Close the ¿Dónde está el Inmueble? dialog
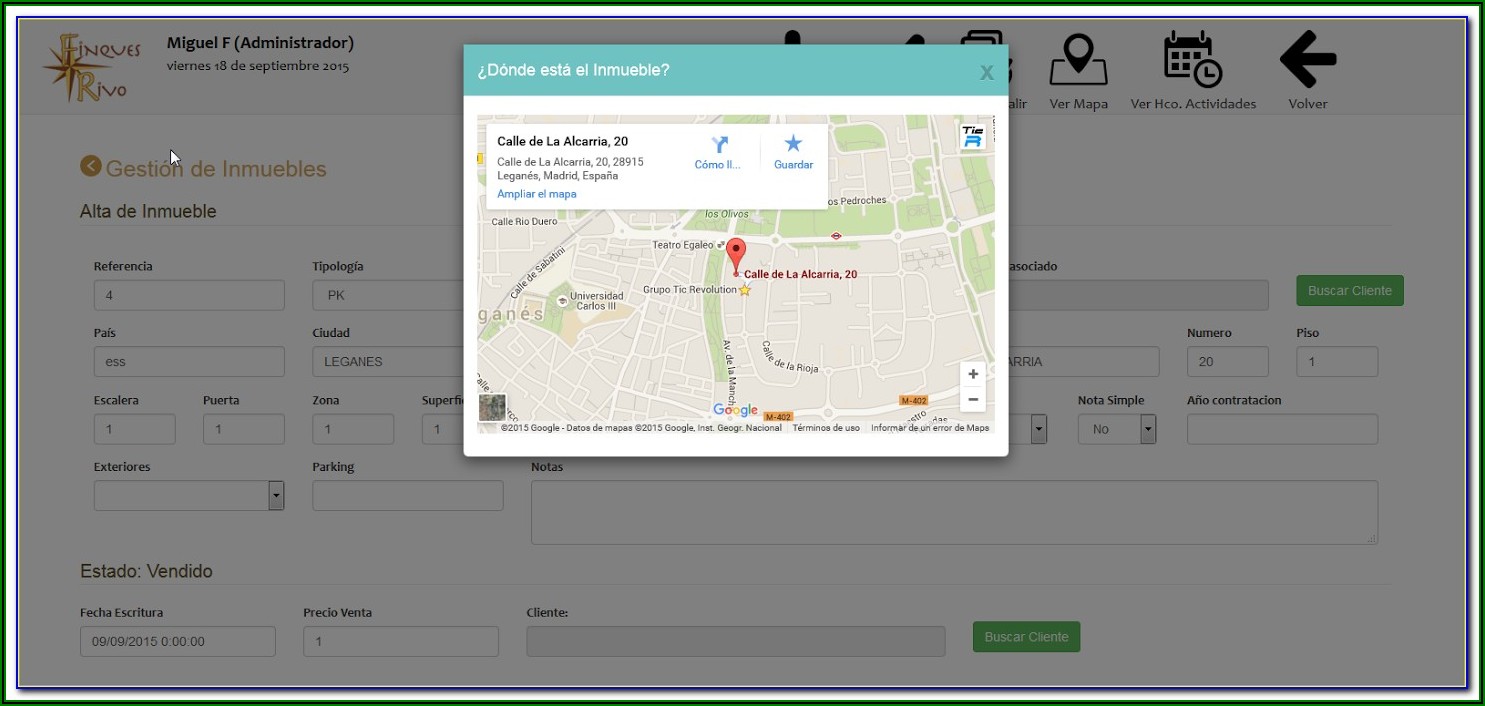1485x706 pixels. 986,72
